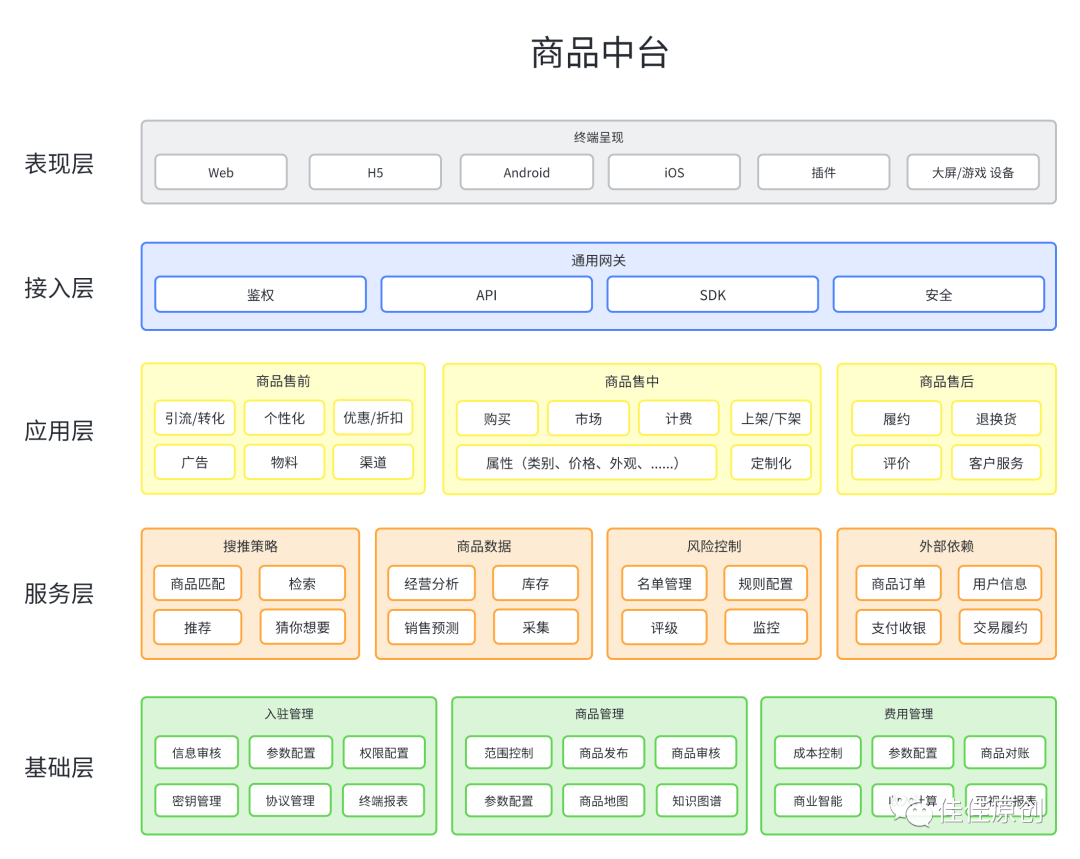Click the 成本控制 box in 费用管理
This screenshot has height=859, width=1080.
(x=817, y=753)
